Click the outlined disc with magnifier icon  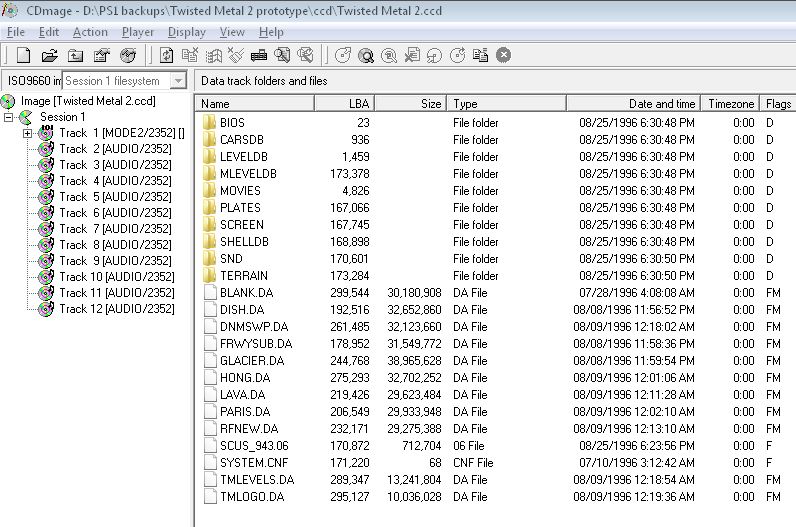[x=389, y=55]
